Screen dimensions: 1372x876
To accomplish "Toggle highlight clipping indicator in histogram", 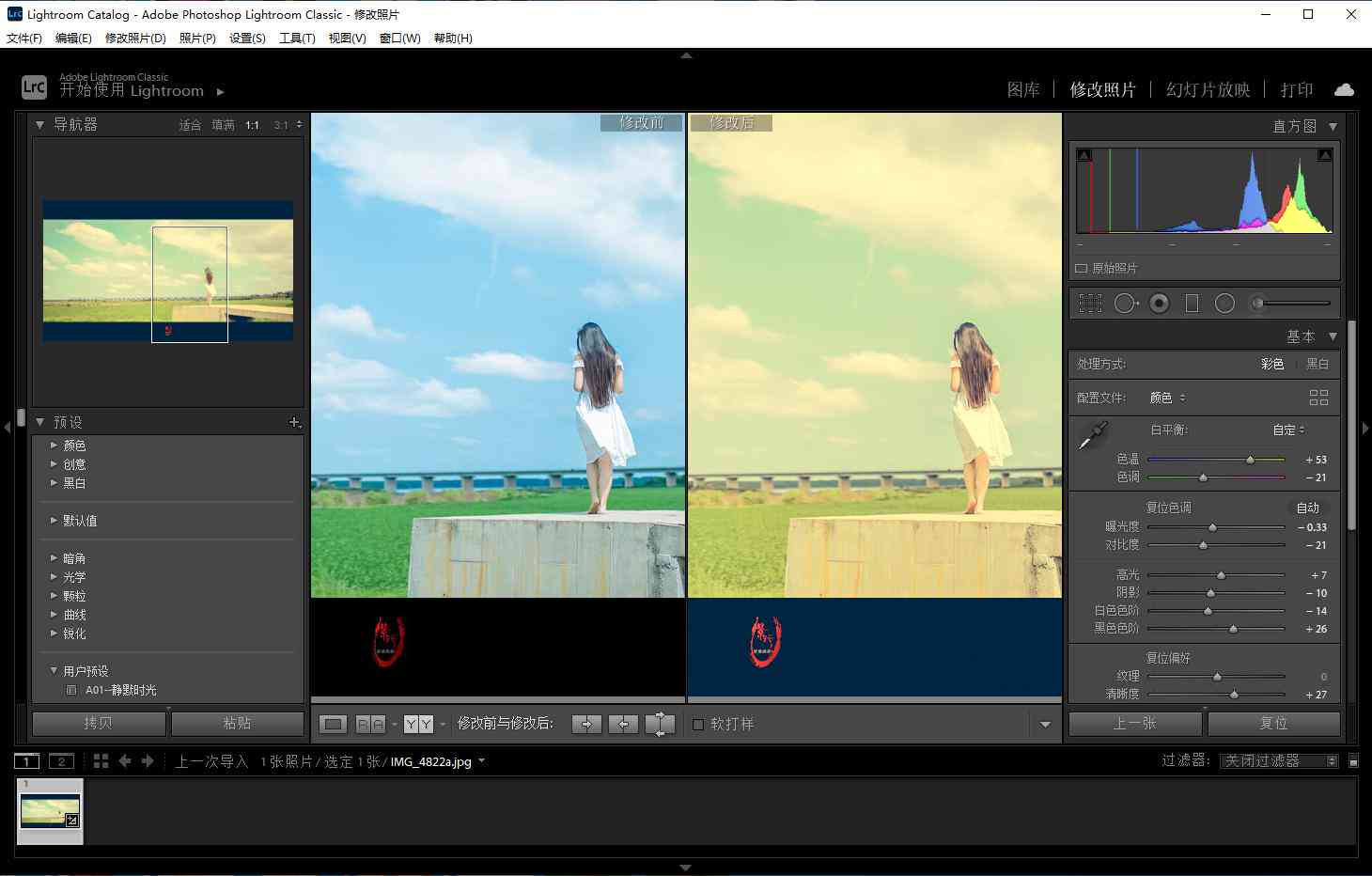I will 1325,155.
